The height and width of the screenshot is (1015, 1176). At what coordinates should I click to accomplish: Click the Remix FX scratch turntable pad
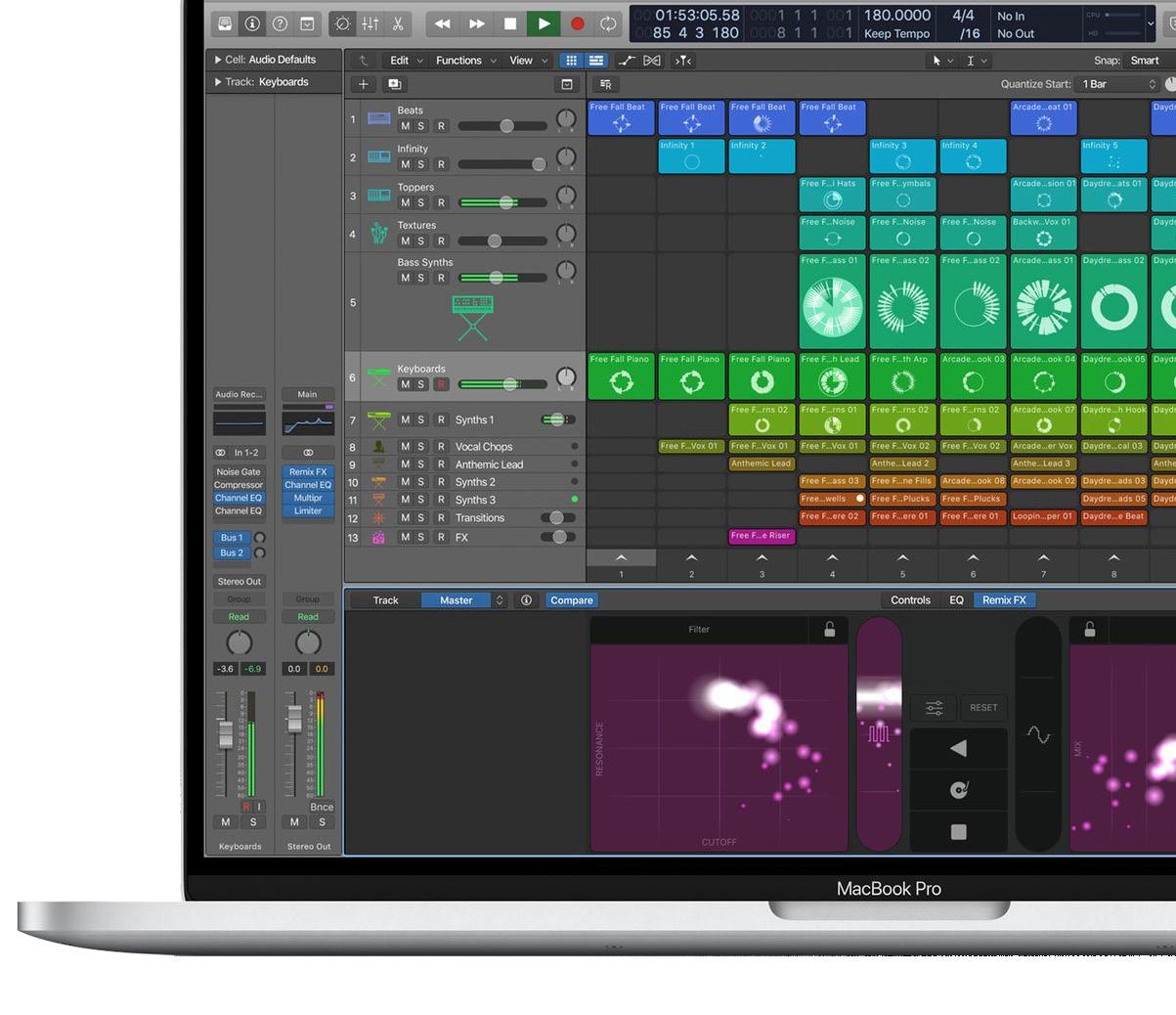958,789
